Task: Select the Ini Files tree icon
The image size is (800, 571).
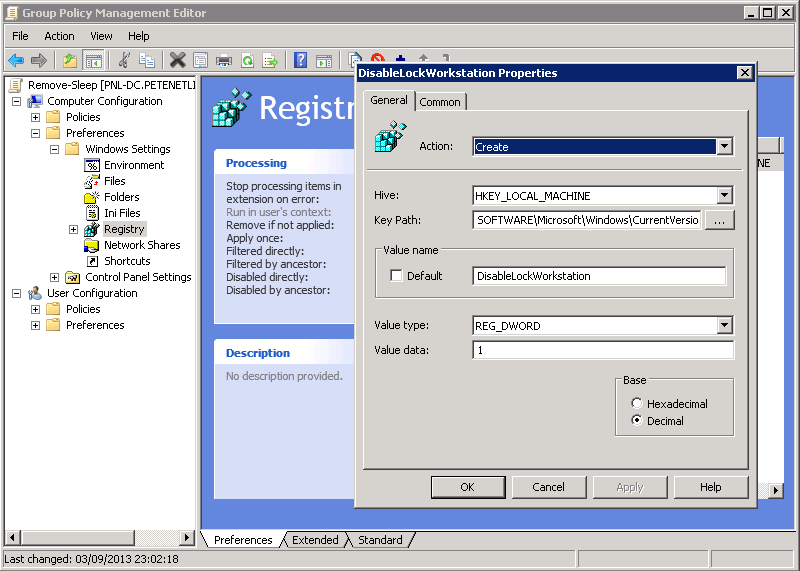Action: click(92, 213)
